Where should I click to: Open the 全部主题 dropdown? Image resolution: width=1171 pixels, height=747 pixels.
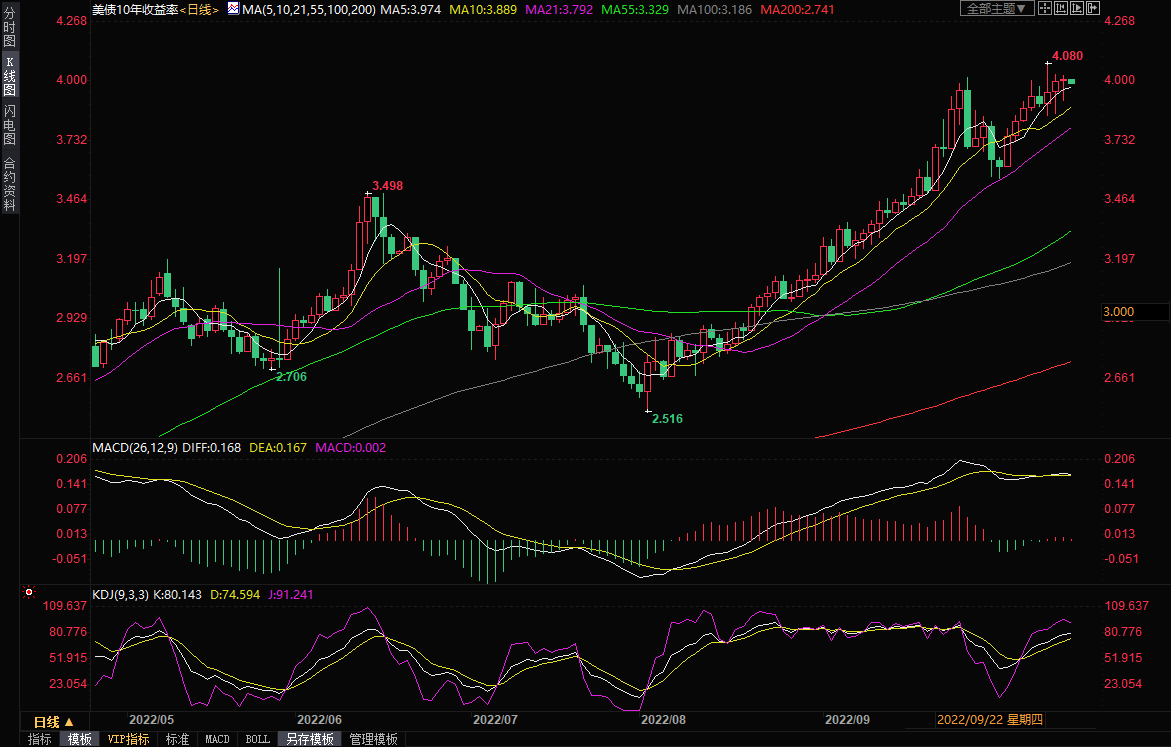pos(995,8)
